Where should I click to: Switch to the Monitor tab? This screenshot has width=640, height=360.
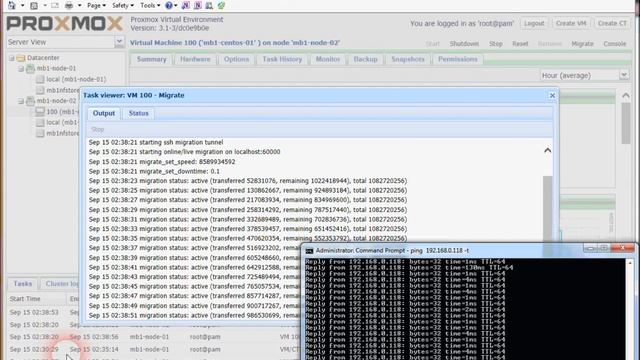pyautogui.click(x=328, y=59)
